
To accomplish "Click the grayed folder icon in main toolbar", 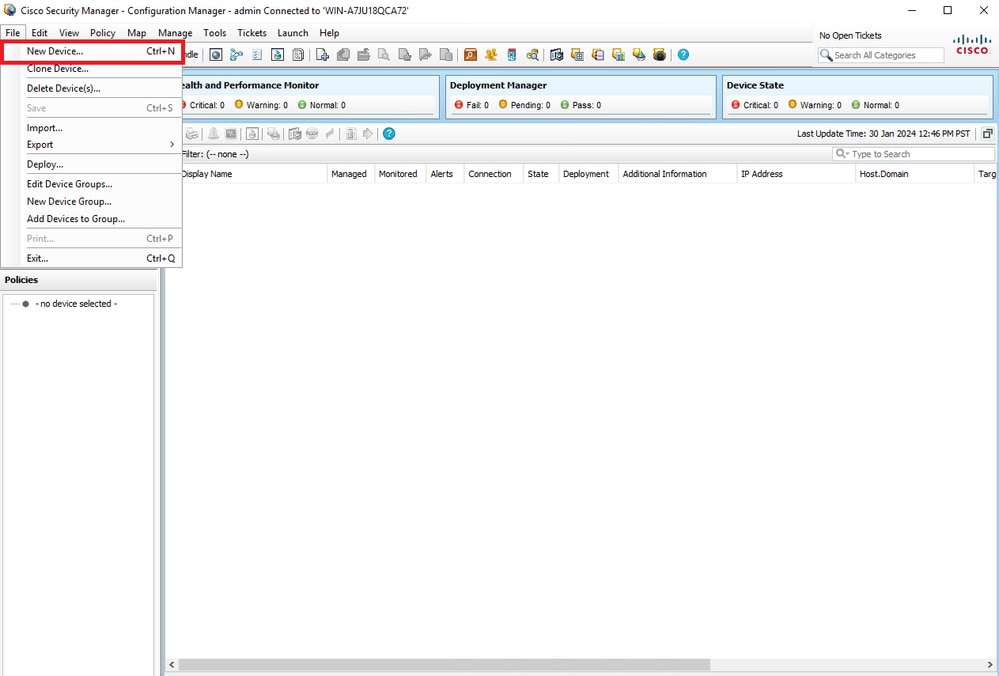I will 364,55.
